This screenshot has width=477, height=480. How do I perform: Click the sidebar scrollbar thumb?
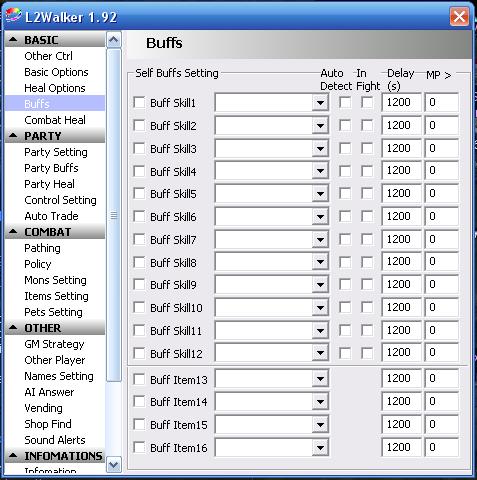[x=113, y=215]
